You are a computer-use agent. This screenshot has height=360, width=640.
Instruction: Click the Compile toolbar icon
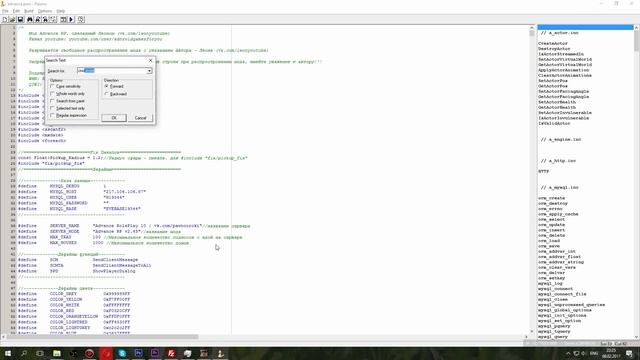tap(64, 20)
